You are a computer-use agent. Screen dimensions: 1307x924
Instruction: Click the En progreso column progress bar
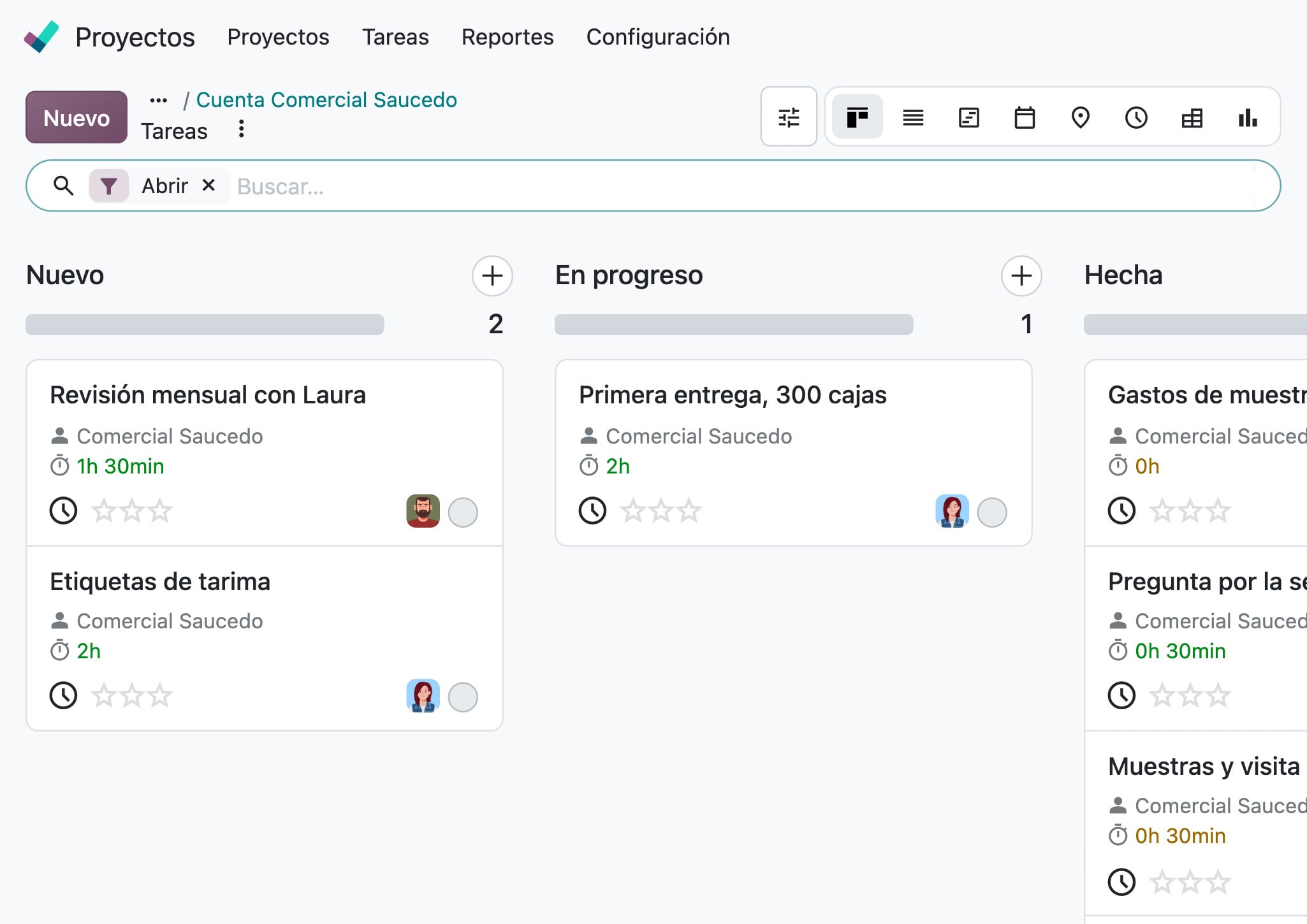pyautogui.click(x=734, y=324)
